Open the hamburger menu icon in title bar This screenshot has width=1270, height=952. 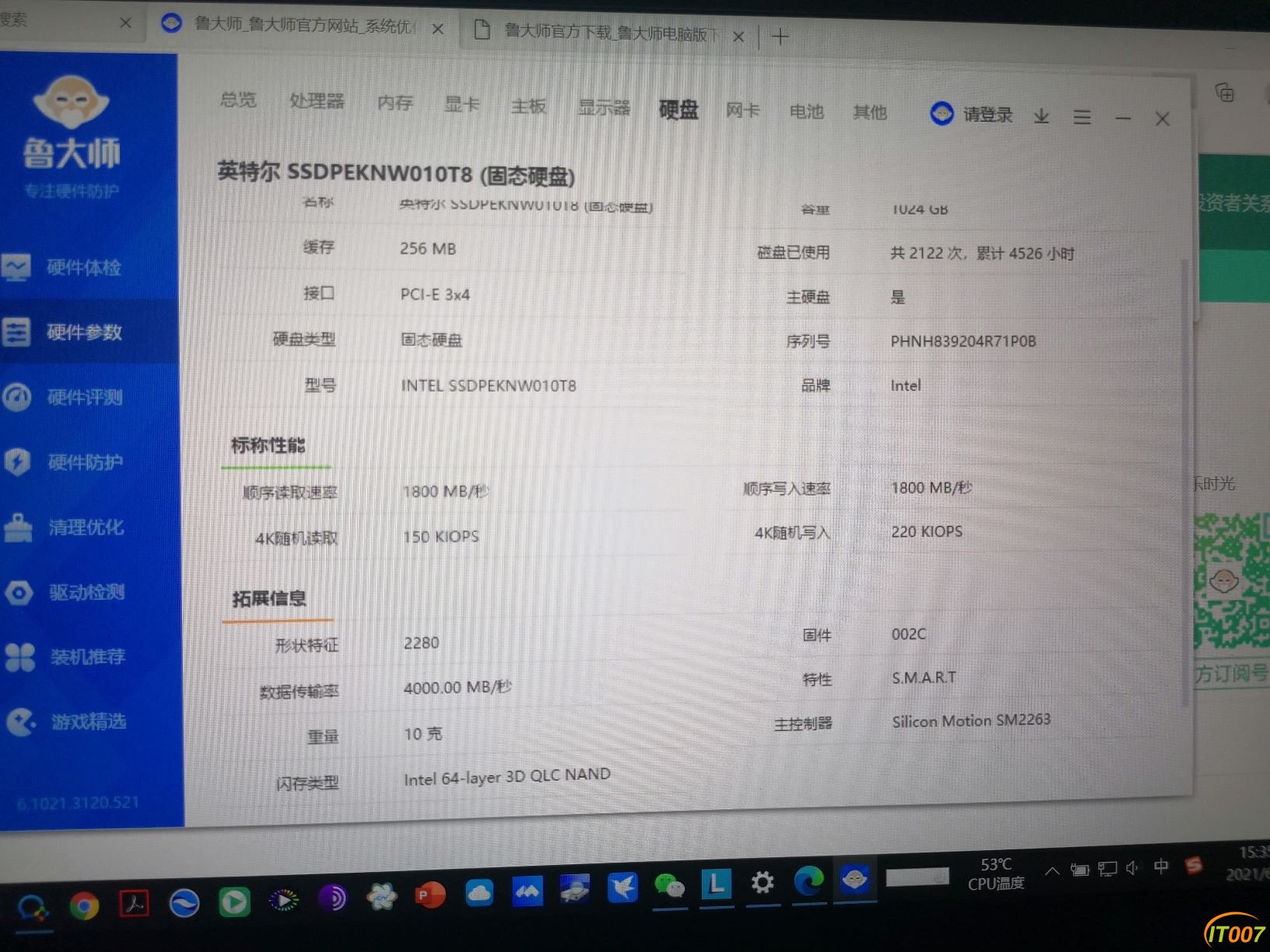click(x=1082, y=117)
